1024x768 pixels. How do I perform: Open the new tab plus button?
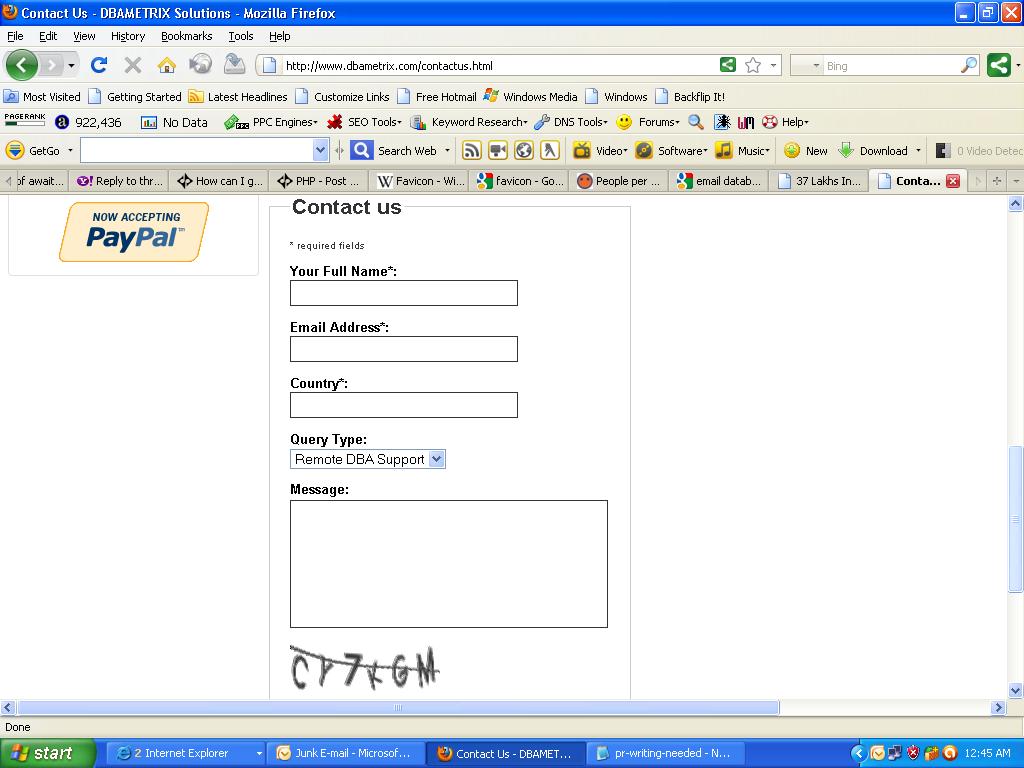pyautogui.click(x=997, y=181)
